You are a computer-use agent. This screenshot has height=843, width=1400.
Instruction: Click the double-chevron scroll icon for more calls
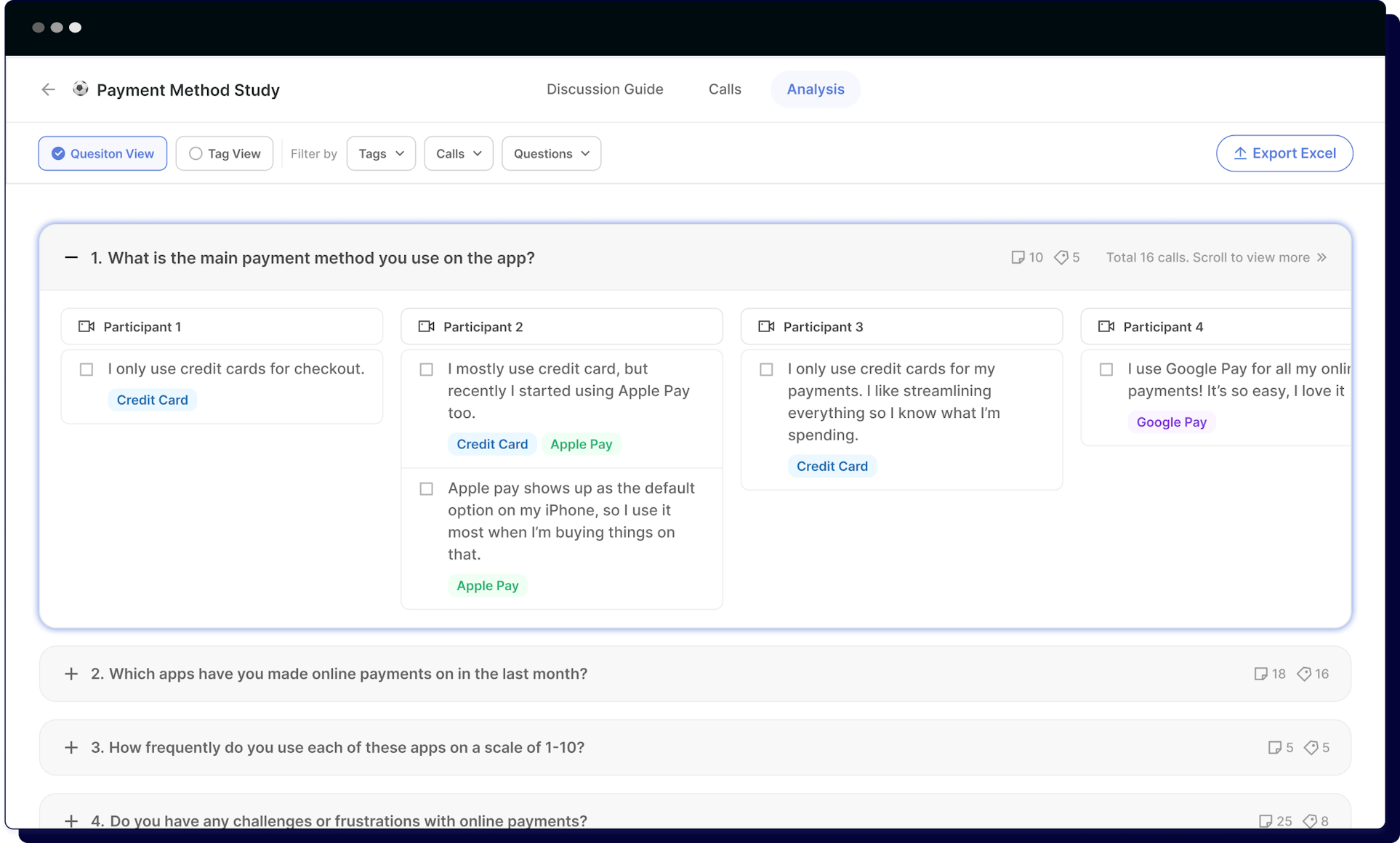click(x=1321, y=257)
